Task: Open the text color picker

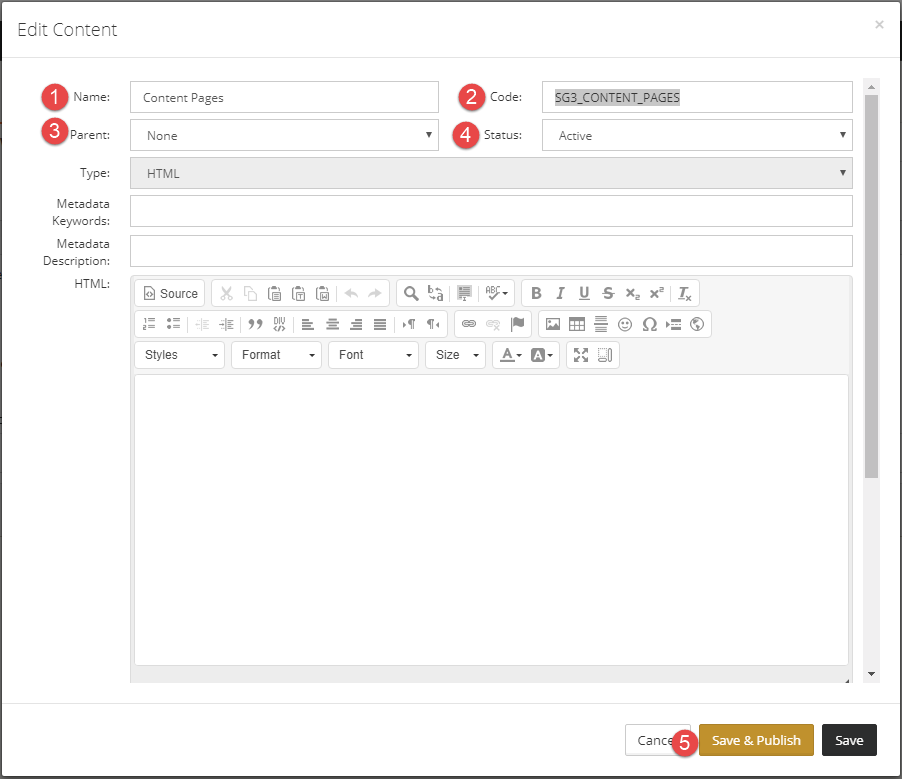Action: coord(510,355)
